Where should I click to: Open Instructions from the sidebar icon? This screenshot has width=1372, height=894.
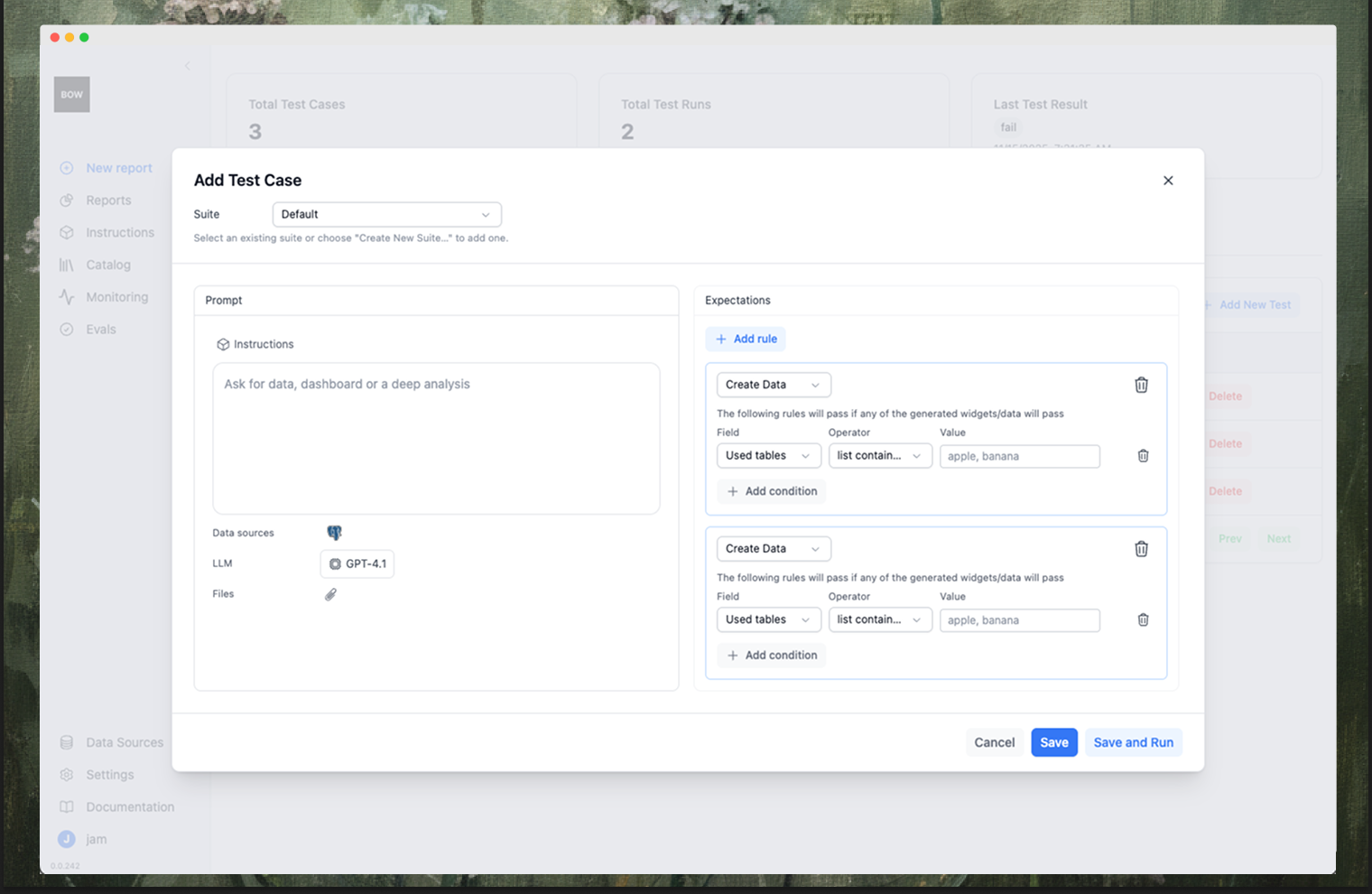click(x=67, y=232)
